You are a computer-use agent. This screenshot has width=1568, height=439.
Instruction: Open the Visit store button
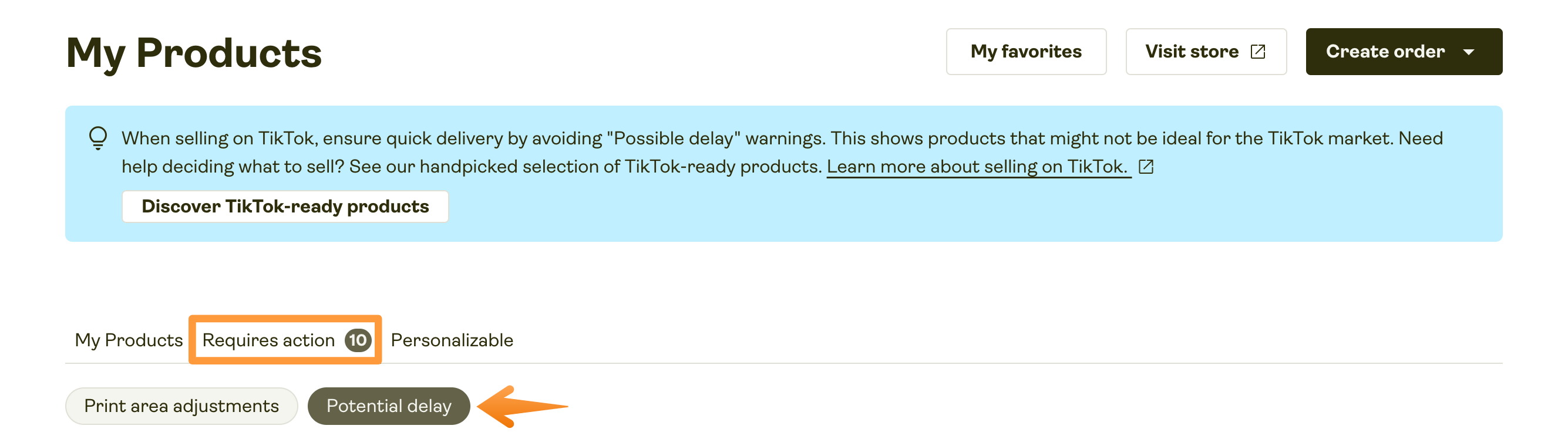(x=1192, y=52)
